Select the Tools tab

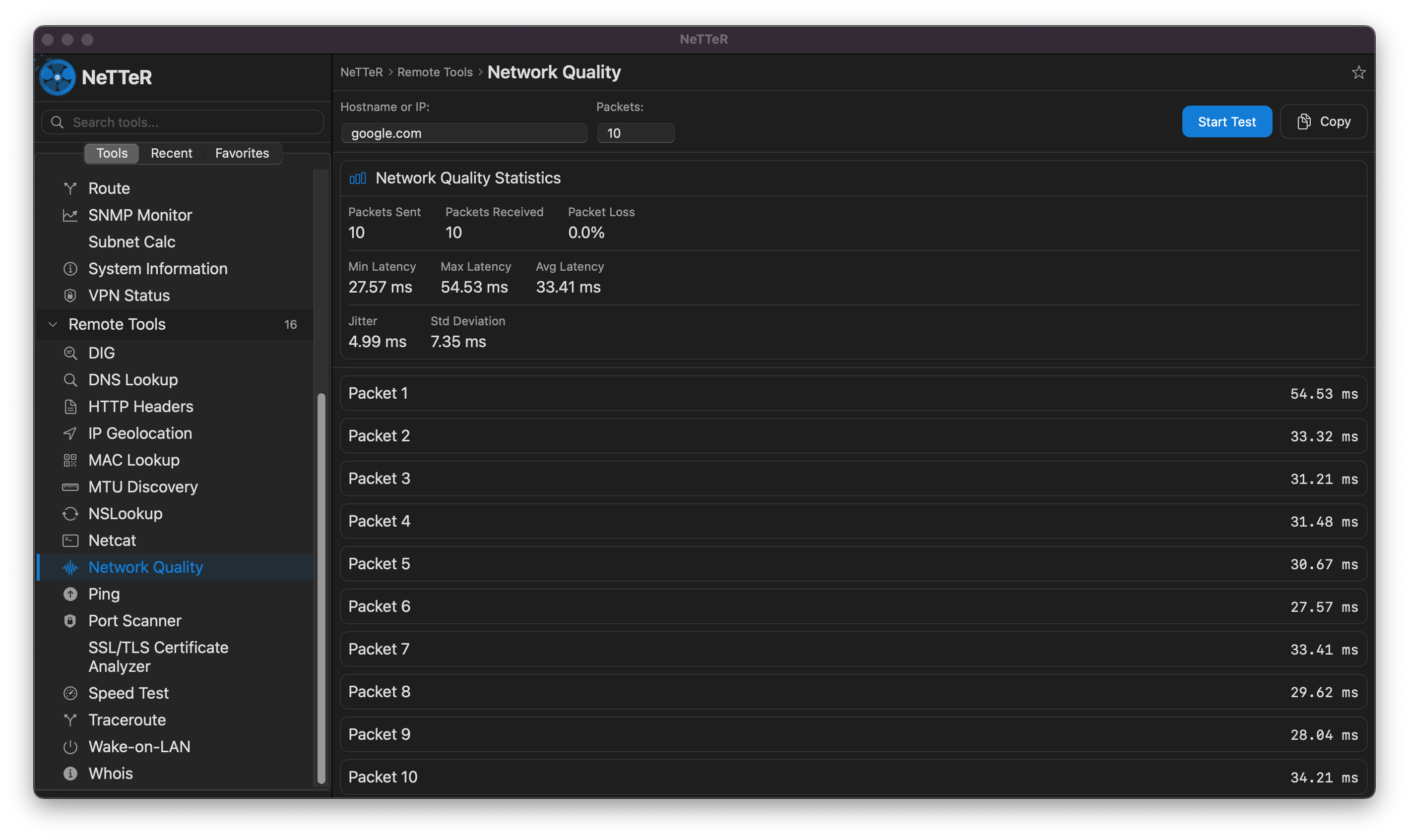(112, 153)
